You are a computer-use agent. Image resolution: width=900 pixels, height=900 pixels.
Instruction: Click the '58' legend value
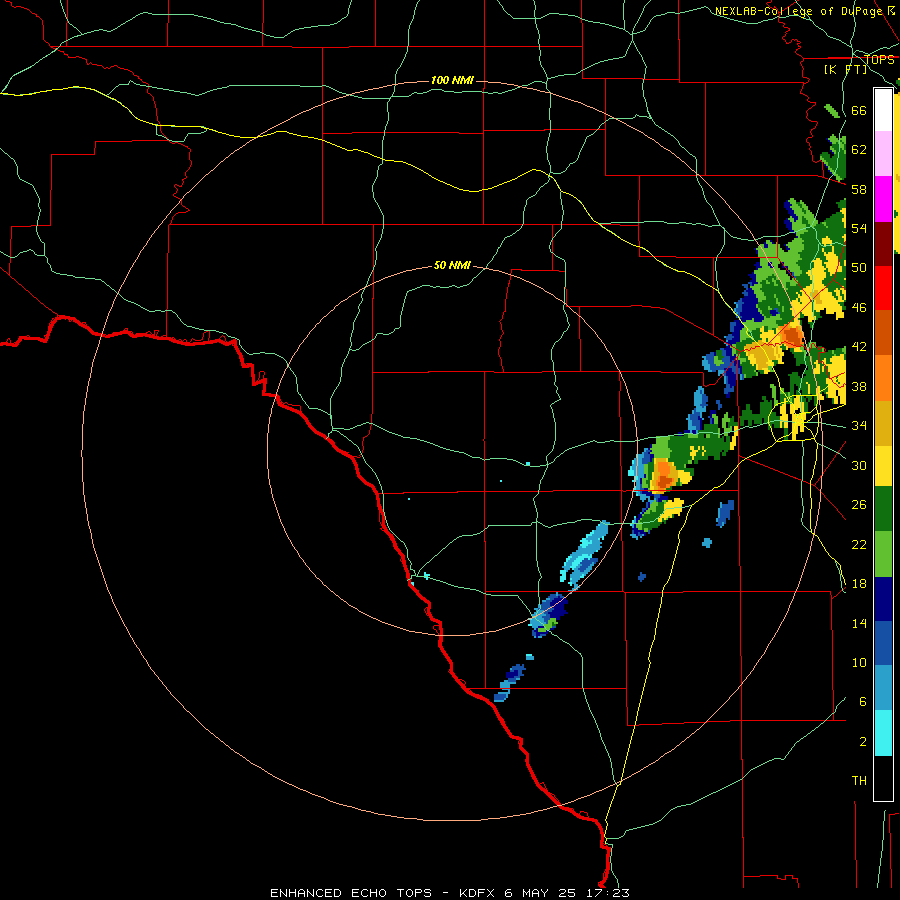point(859,189)
